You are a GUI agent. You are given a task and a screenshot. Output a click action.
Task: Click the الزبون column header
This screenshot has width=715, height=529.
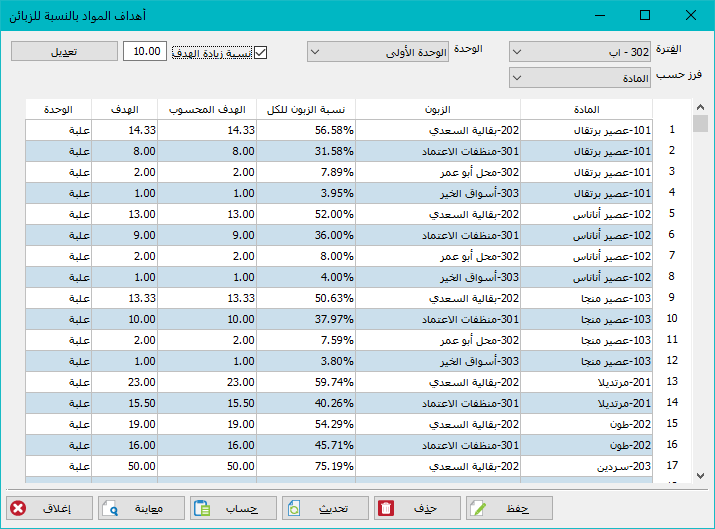point(438,109)
